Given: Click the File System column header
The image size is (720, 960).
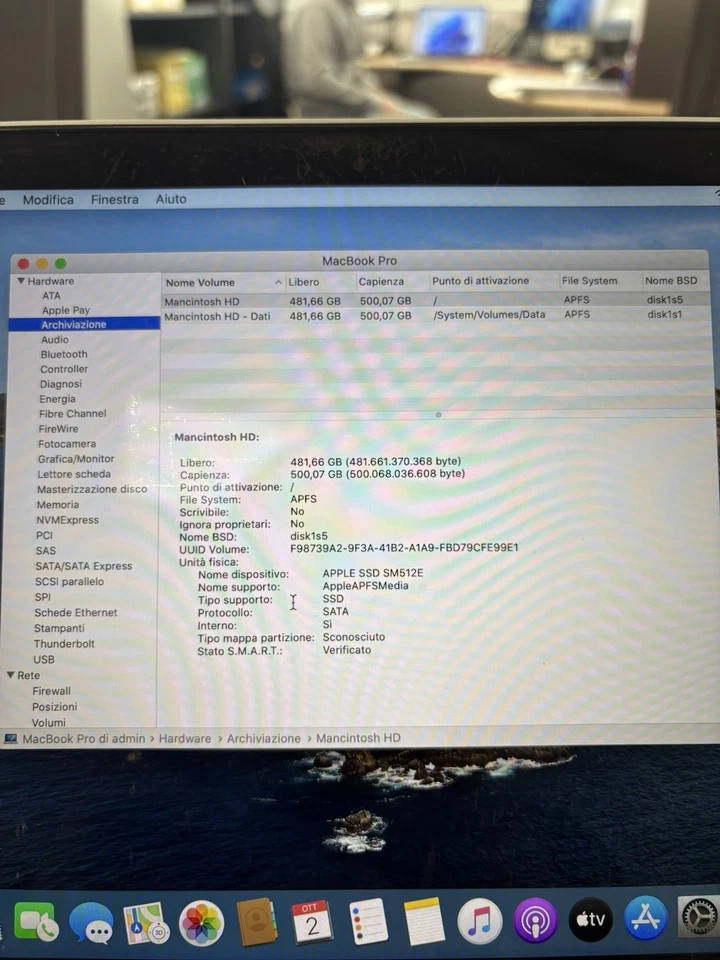Looking at the screenshot, I should point(600,281).
